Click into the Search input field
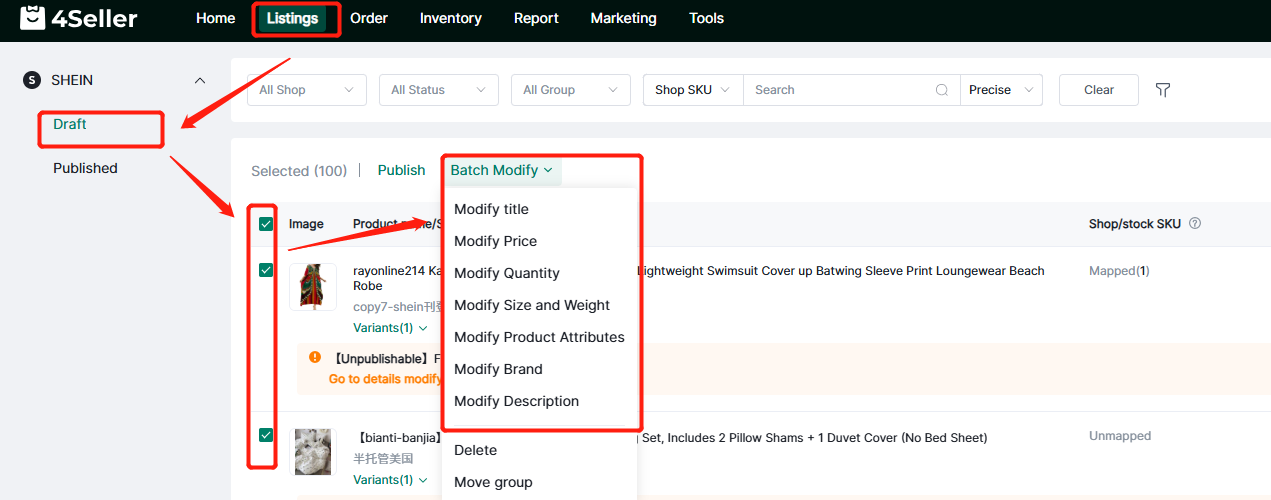Screen dimensions: 1271x500 tap(840, 90)
